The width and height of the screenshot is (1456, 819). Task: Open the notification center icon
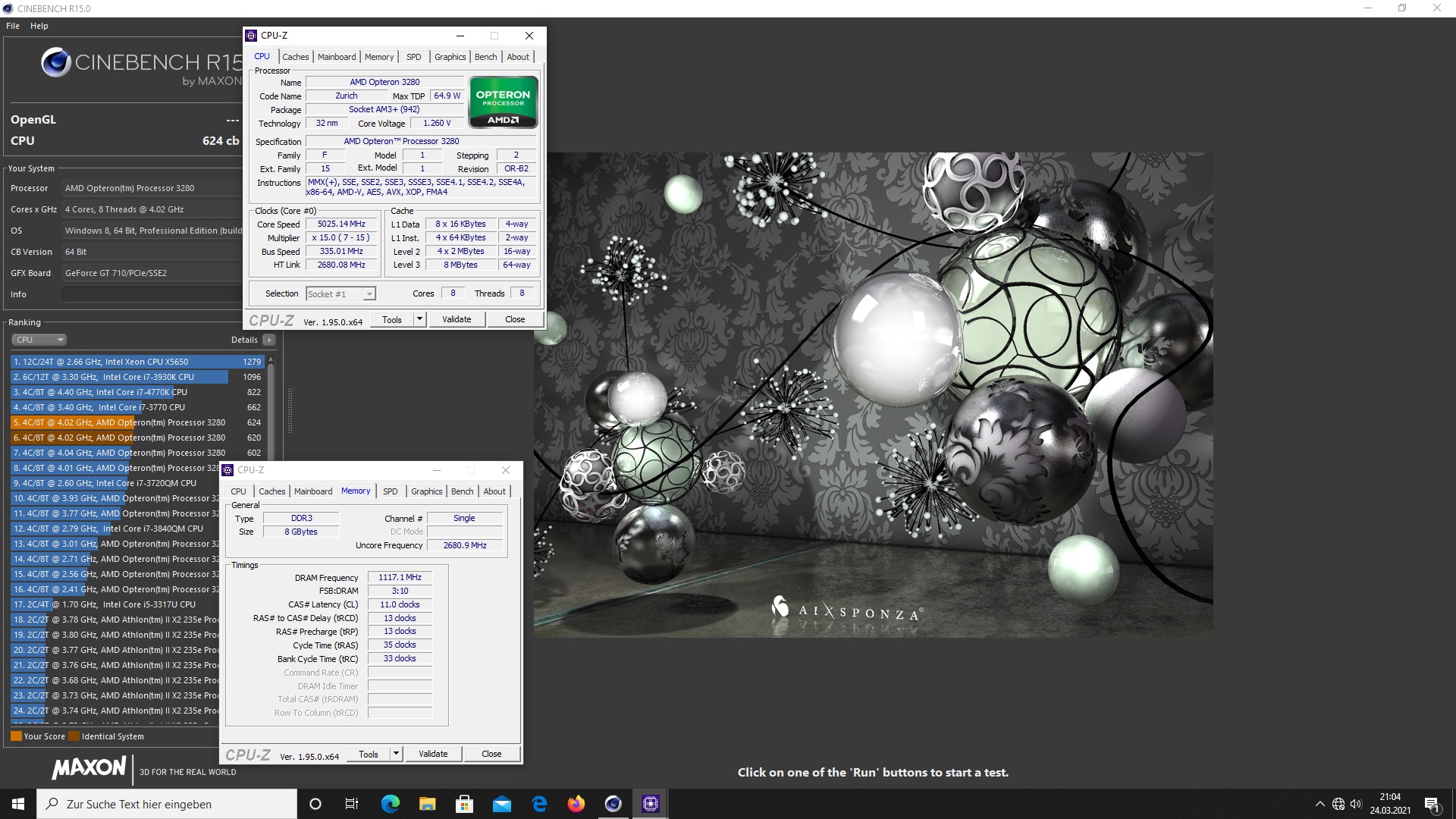(x=1432, y=804)
